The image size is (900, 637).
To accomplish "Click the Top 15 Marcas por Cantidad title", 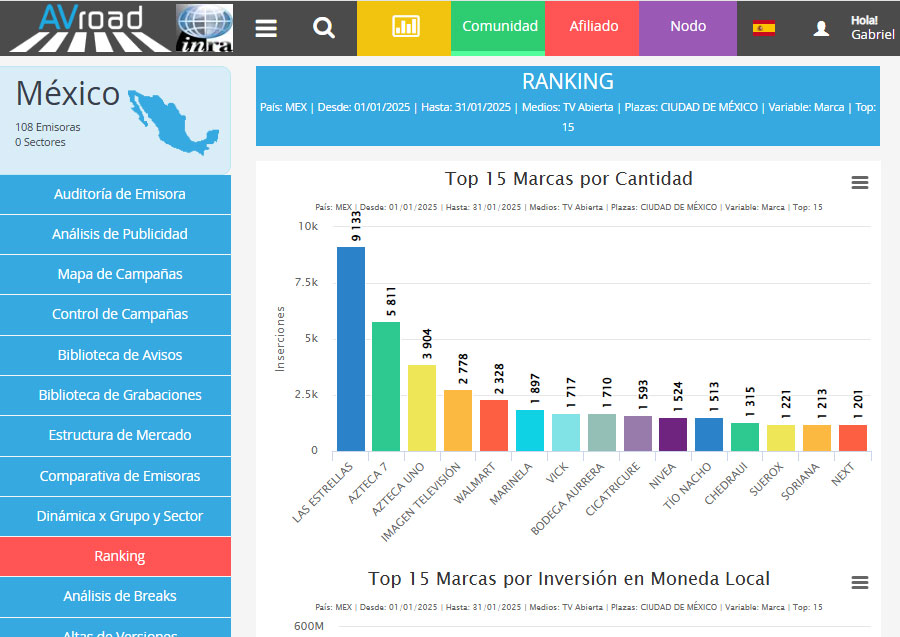I will point(568,178).
